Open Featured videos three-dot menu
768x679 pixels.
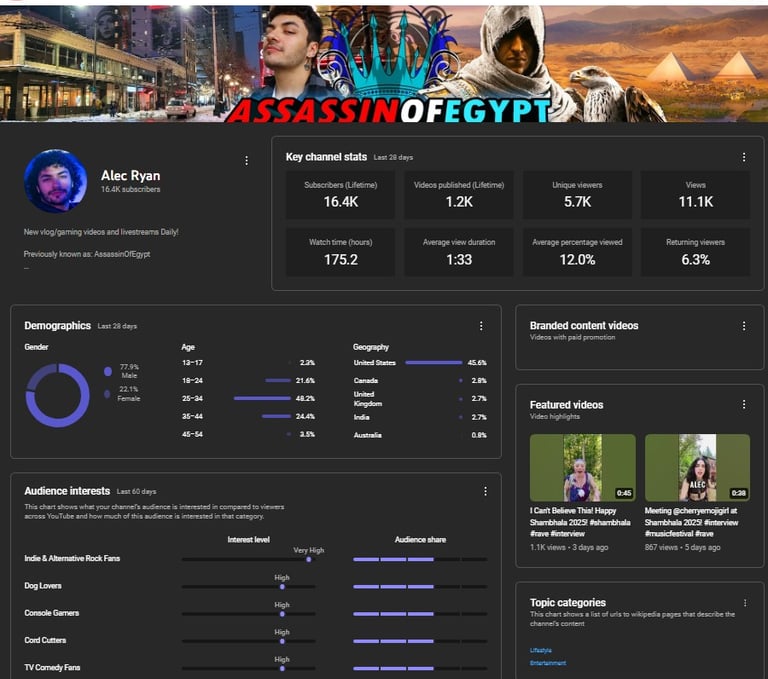(744, 404)
